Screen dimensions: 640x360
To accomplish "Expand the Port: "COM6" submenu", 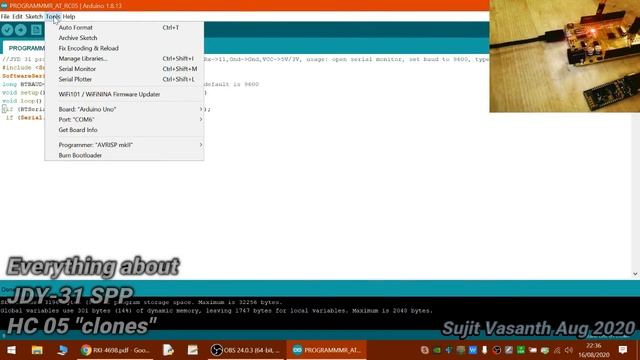I will (124, 120).
